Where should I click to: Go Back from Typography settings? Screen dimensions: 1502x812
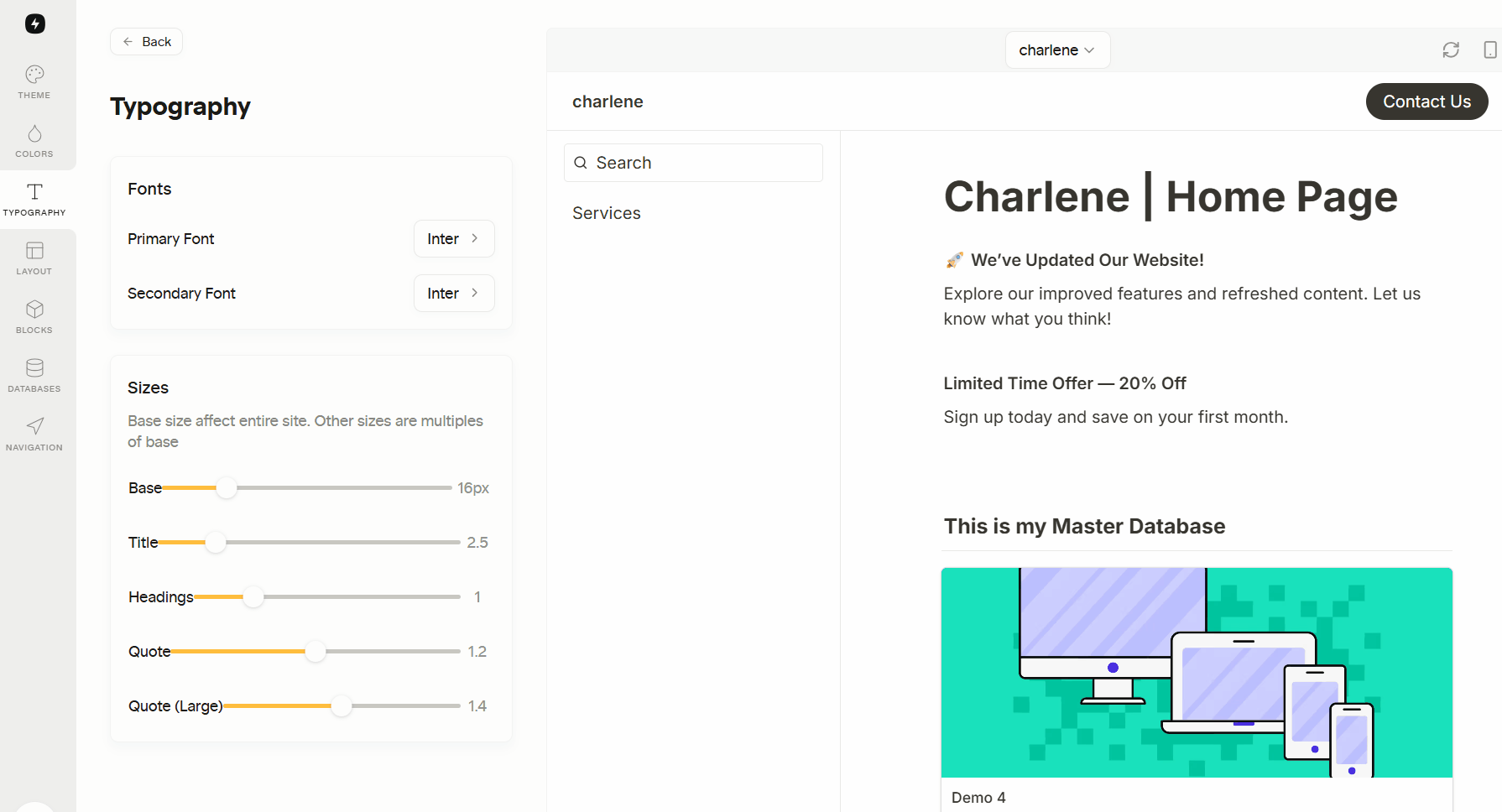click(x=147, y=42)
